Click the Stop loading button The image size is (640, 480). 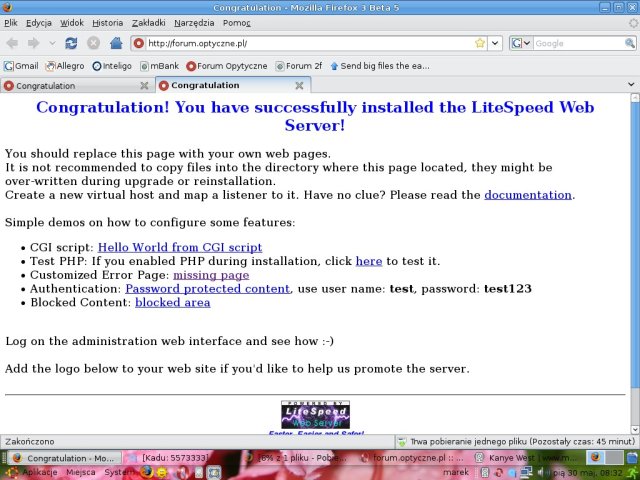tap(93, 43)
